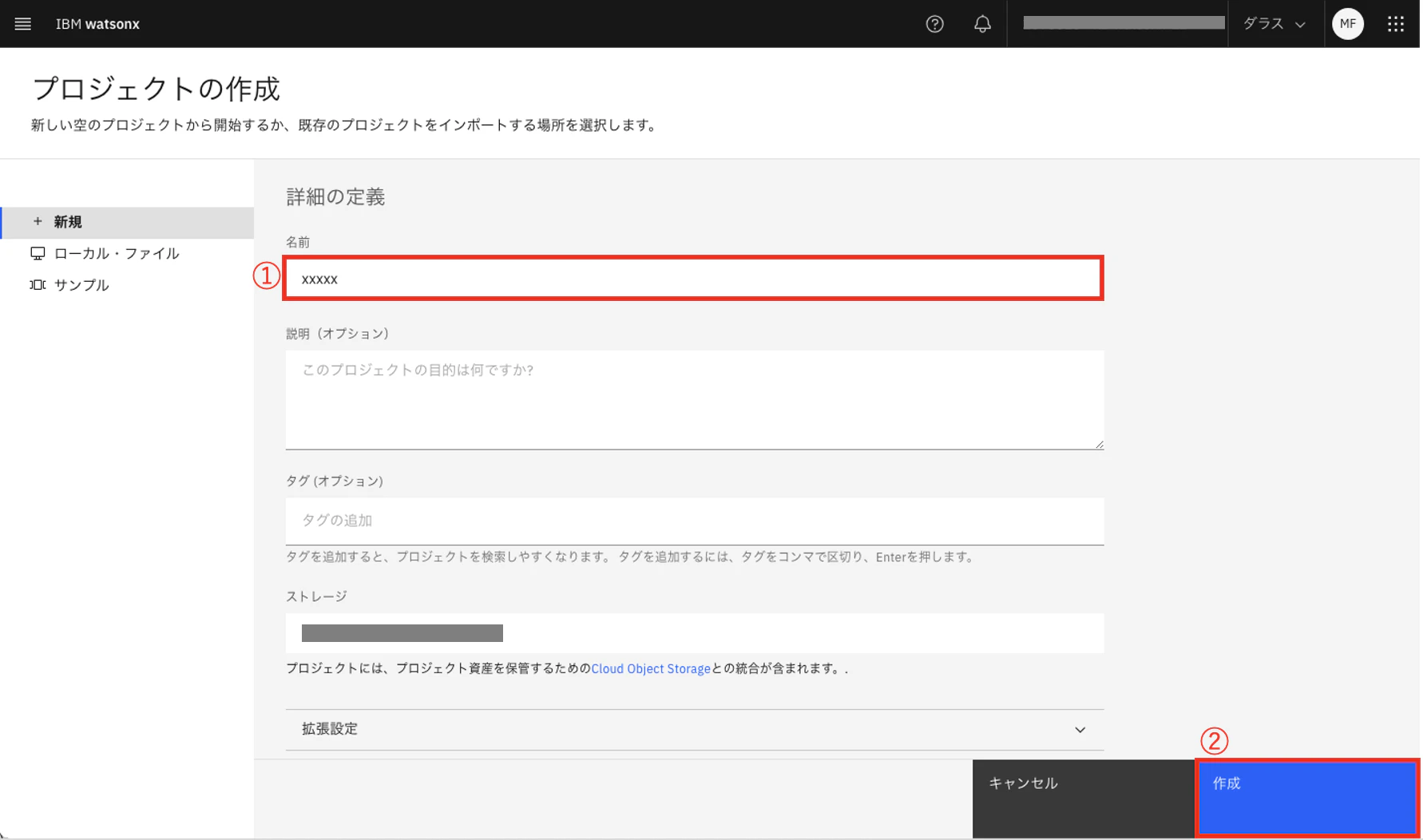Open the hamburger navigation menu
Image resolution: width=1423 pixels, height=840 pixels.
click(x=23, y=24)
